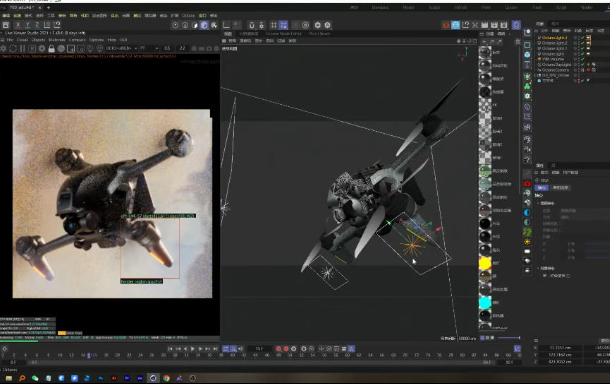Open the Live Viewer Materials menu

[57, 40]
